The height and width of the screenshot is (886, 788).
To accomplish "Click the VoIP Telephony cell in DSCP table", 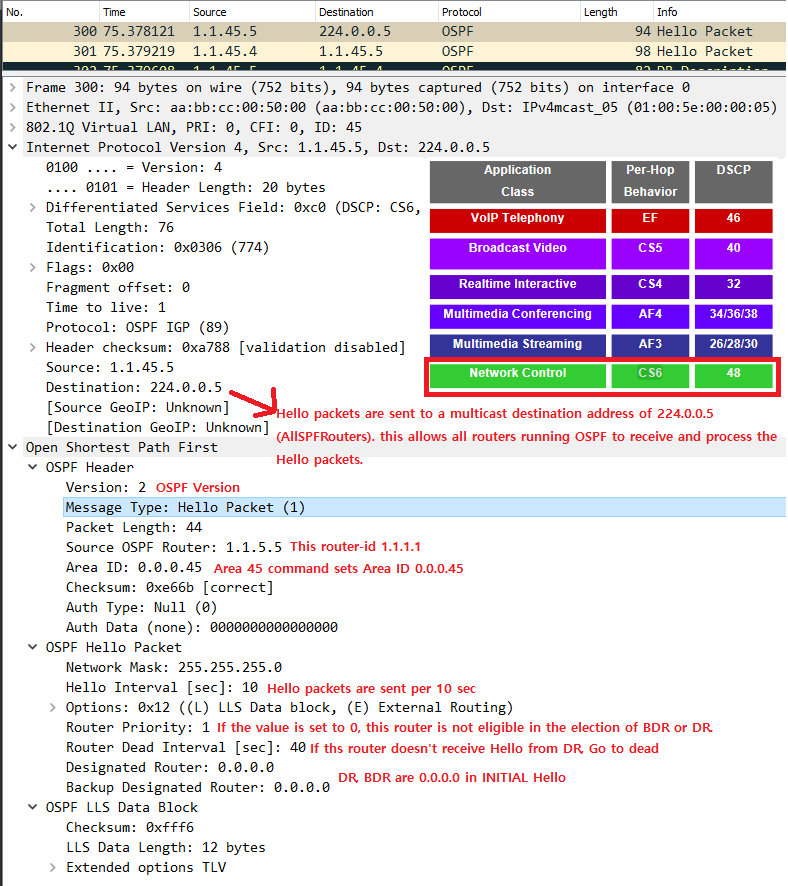I will point(517,220).
